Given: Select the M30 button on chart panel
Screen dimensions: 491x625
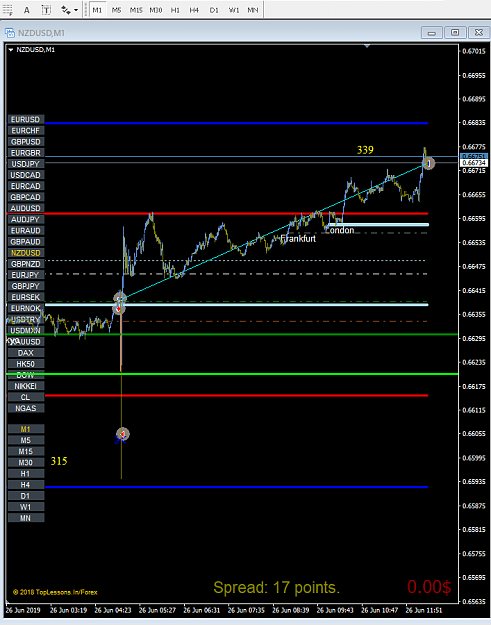Looking at the screenshot, I should coord(26,462).
